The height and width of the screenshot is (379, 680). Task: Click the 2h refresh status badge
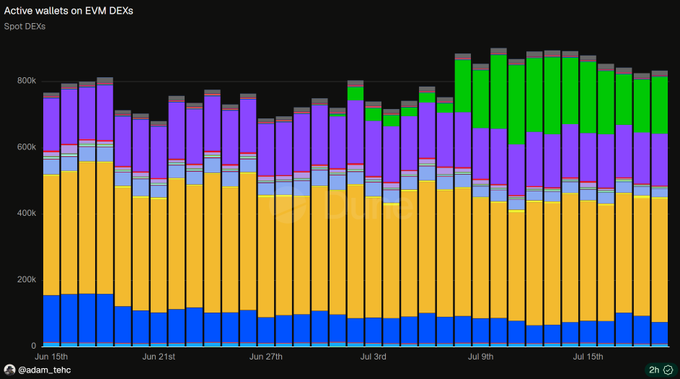(x=661, y=370)
